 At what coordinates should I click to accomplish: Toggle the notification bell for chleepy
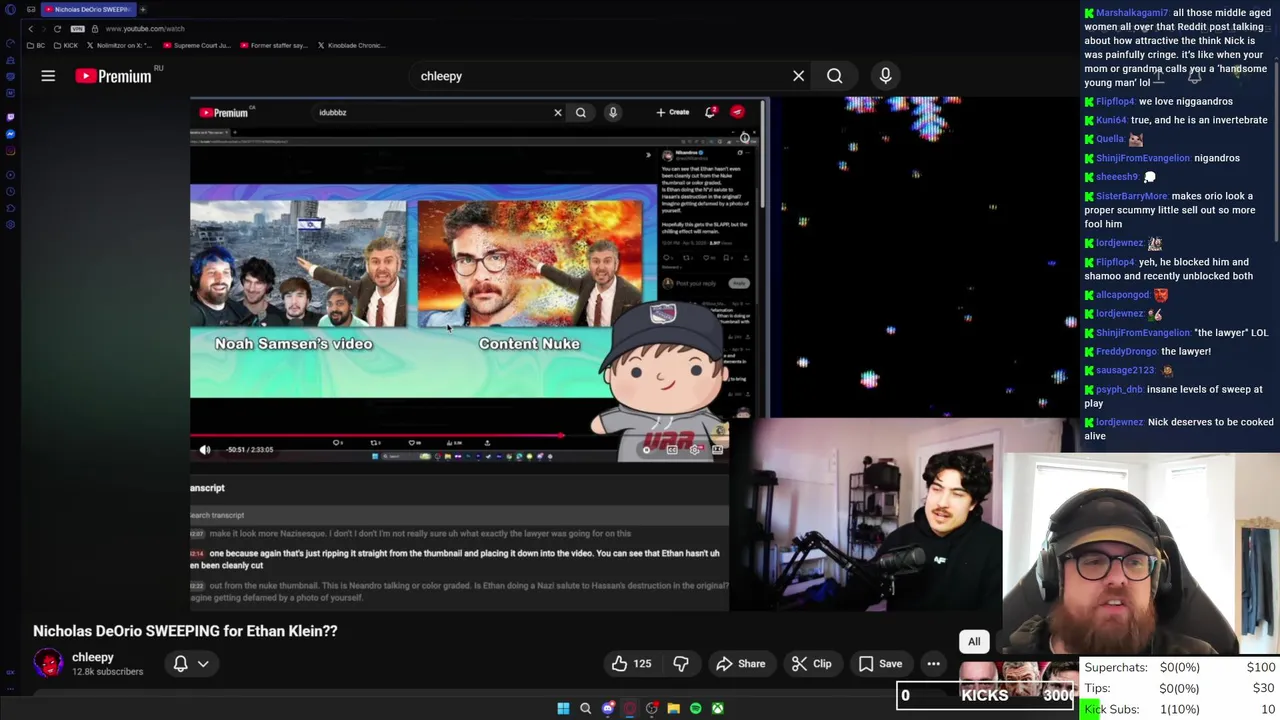click(181, 664)
